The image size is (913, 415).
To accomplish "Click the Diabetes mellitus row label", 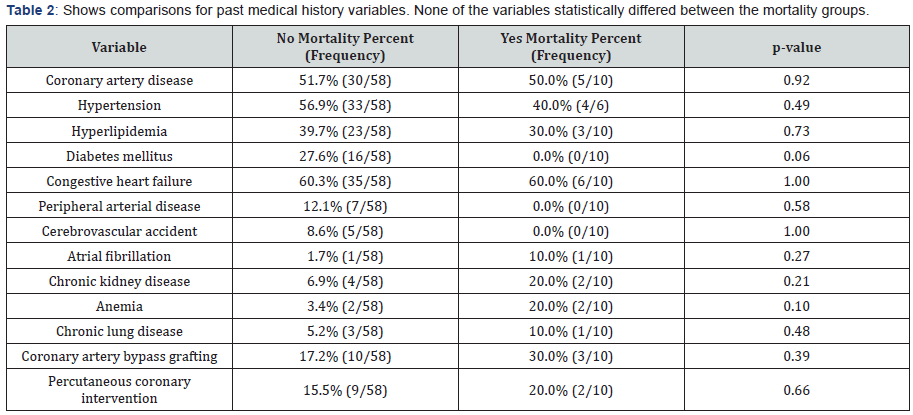I will [x=119, y=155].
